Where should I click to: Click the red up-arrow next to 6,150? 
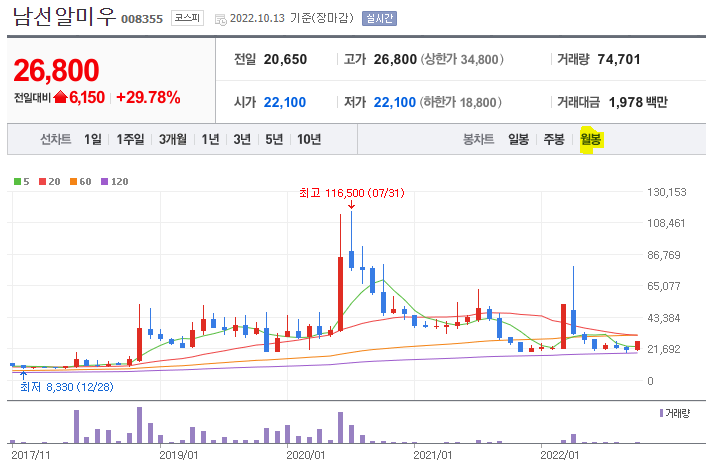point(60,97)
